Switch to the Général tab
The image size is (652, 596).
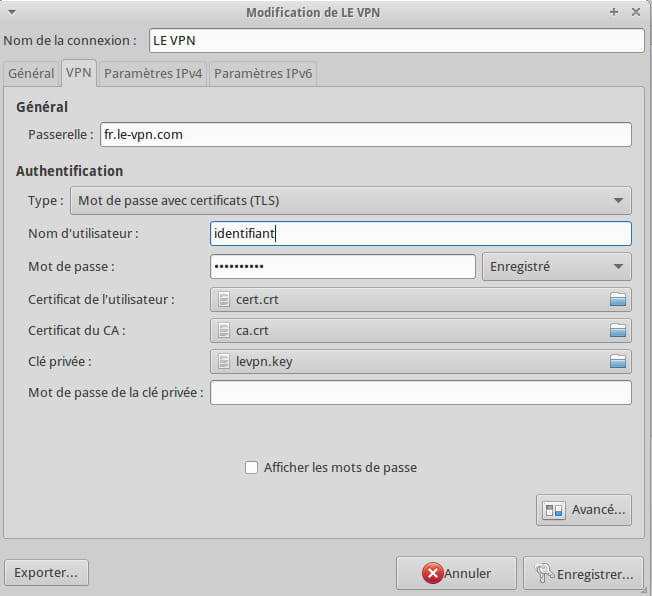[x=31, y=74]
